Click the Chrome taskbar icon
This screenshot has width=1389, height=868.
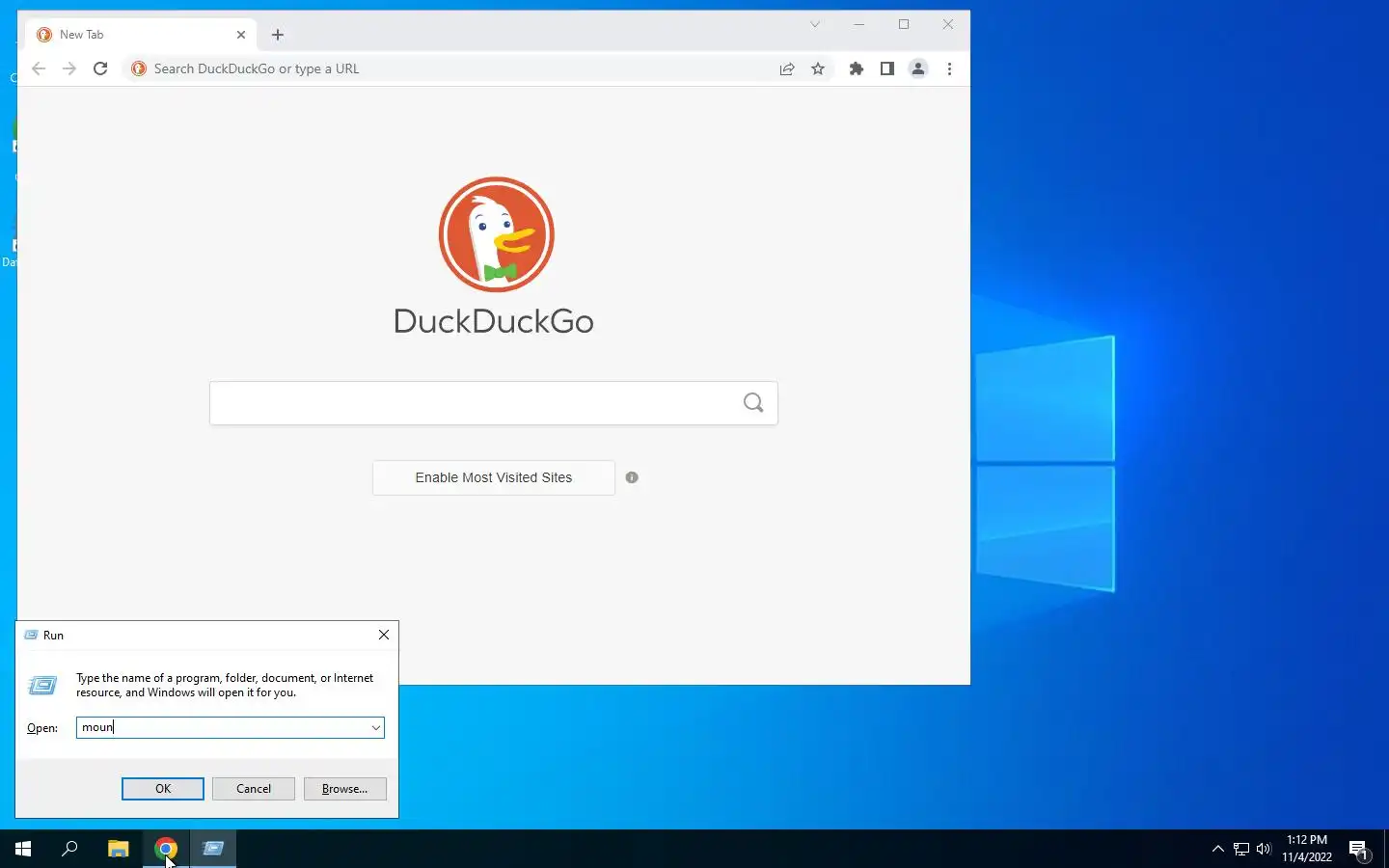[166, 849]
